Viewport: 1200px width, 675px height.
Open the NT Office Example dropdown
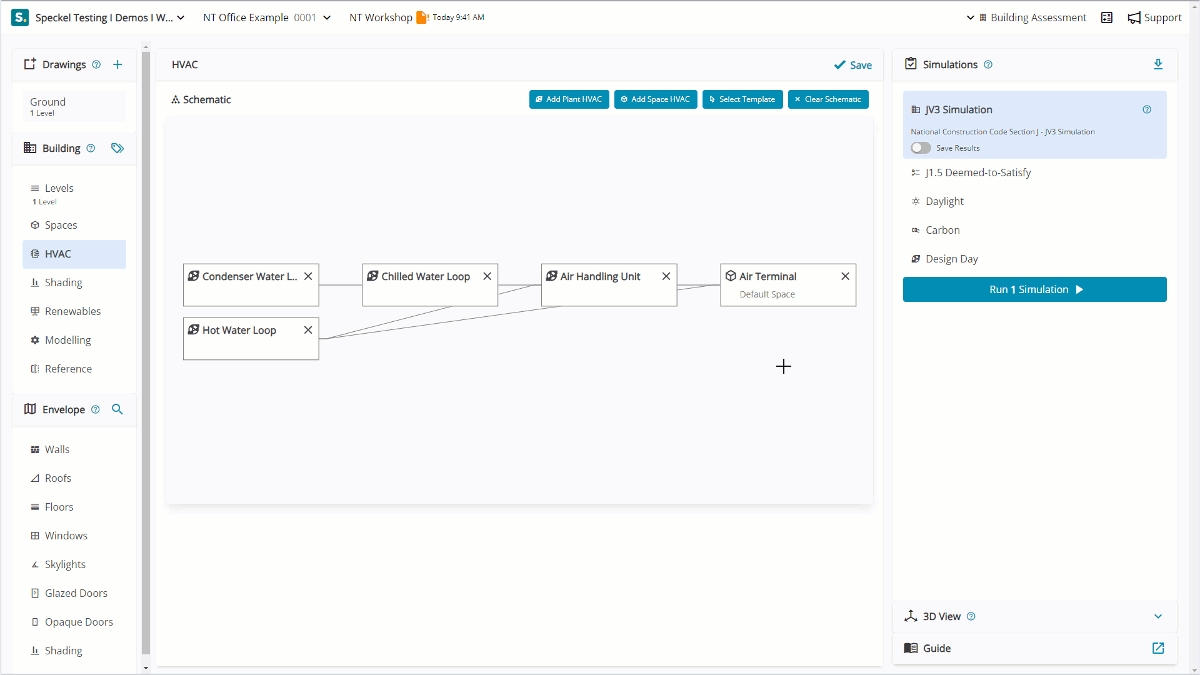pos(266,18)
